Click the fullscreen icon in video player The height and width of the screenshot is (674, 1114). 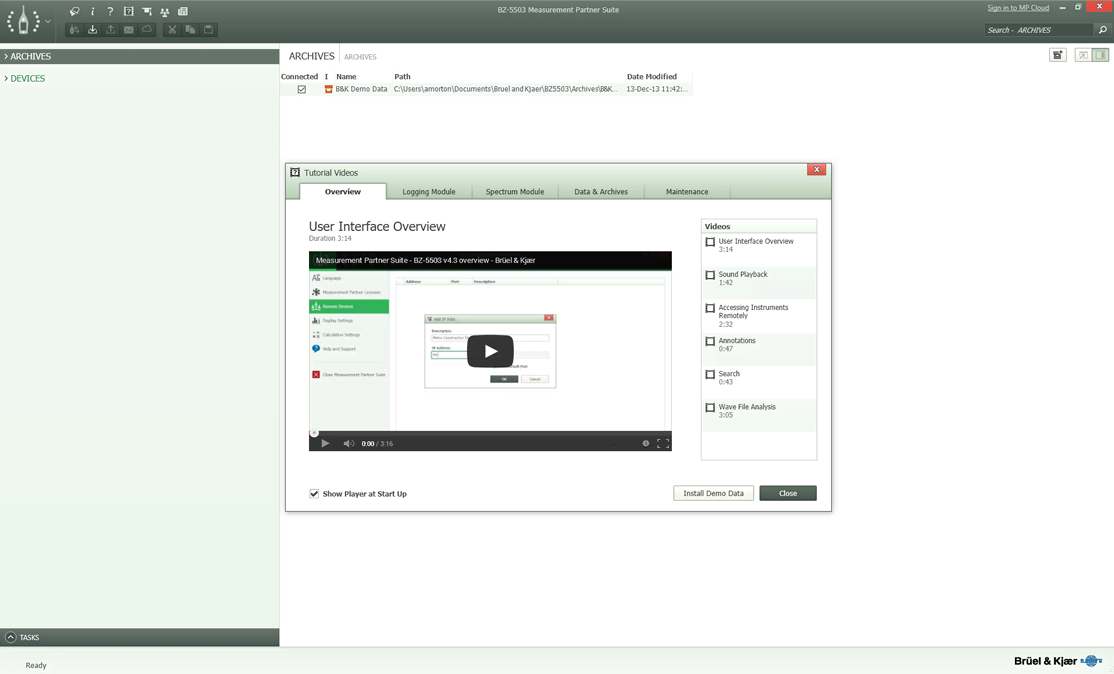[x=662, y=443]
